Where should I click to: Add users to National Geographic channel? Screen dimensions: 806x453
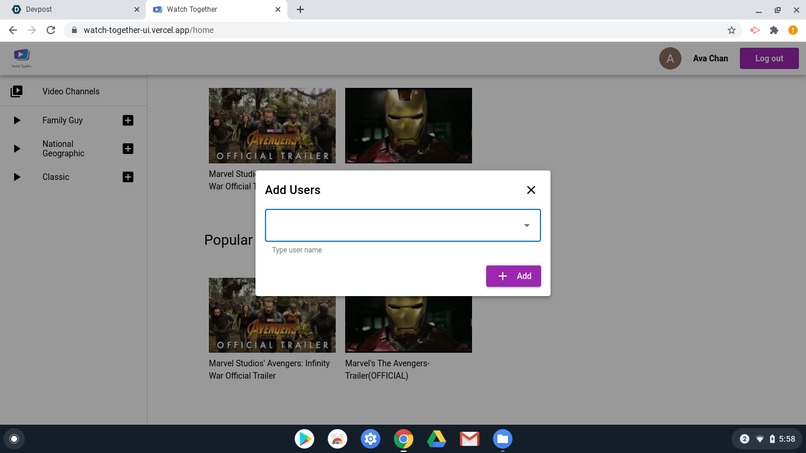tap(128, 149)
